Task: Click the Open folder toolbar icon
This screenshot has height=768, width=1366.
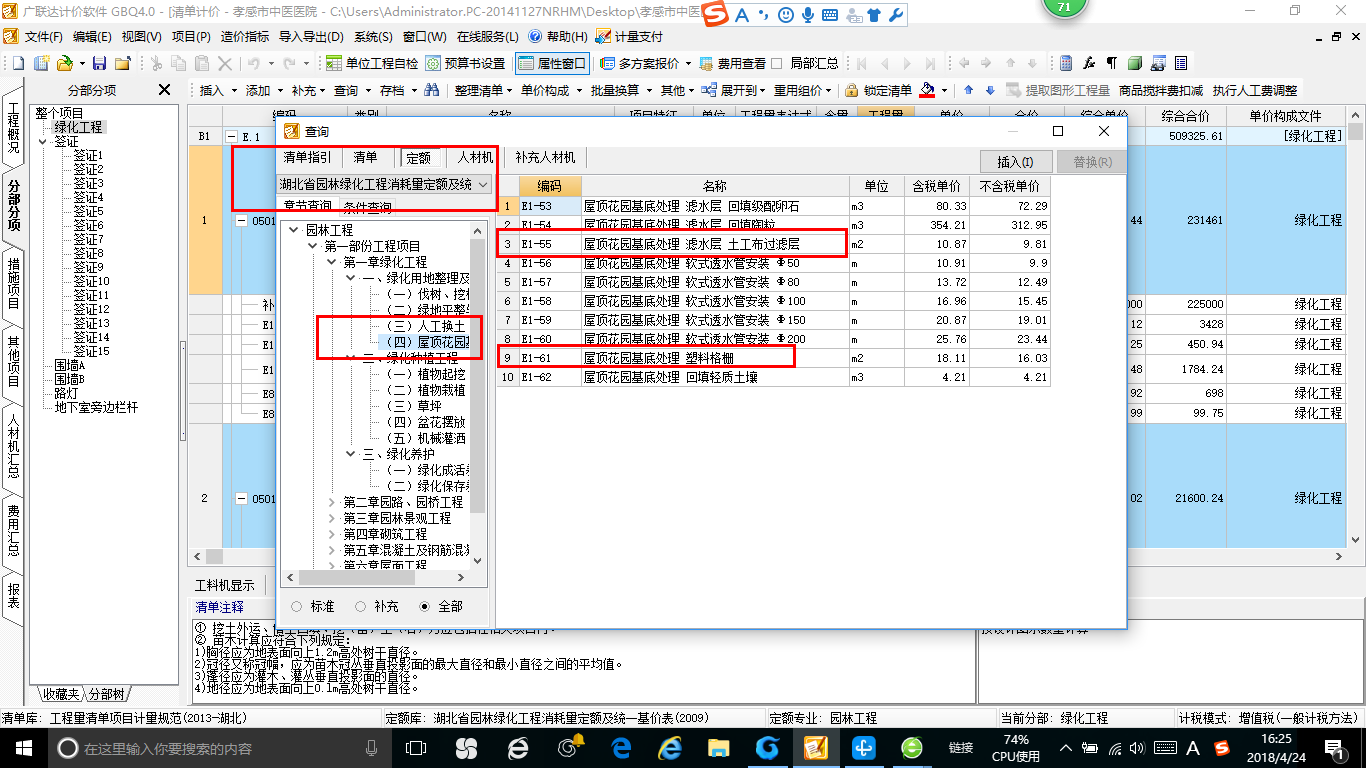Action: [x=64, y=63]
